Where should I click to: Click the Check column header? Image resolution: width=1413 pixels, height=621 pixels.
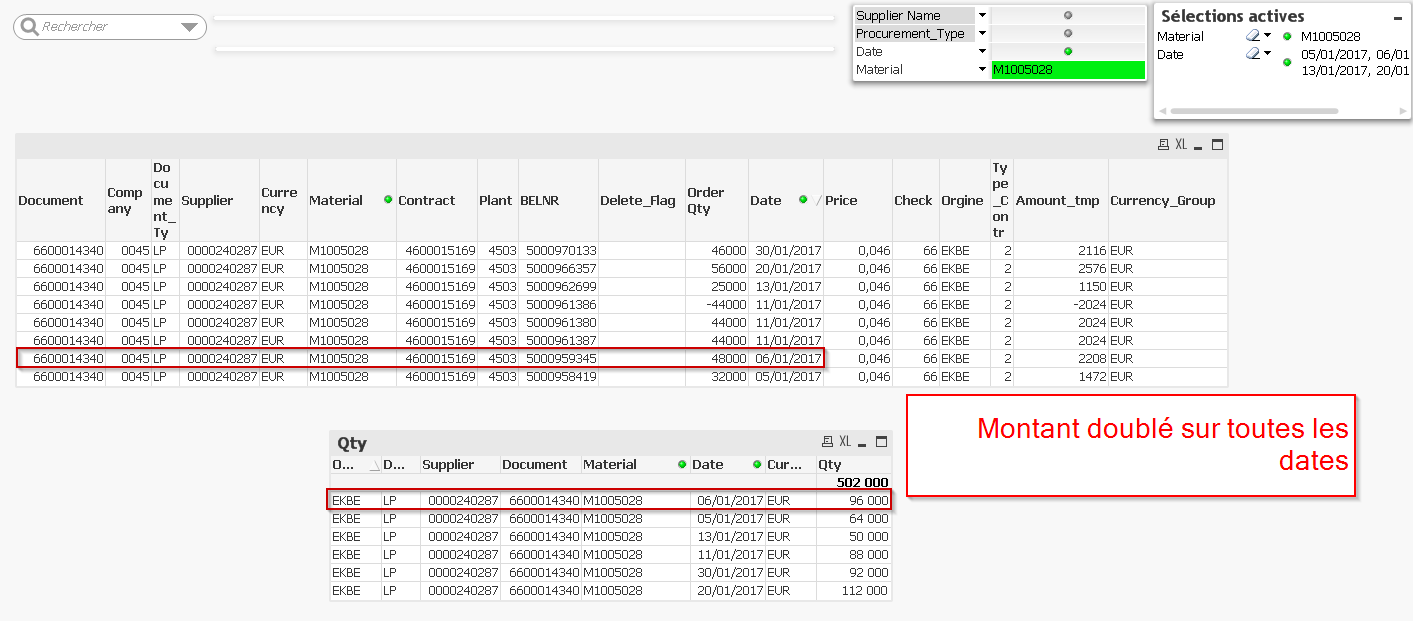point(913,200)
